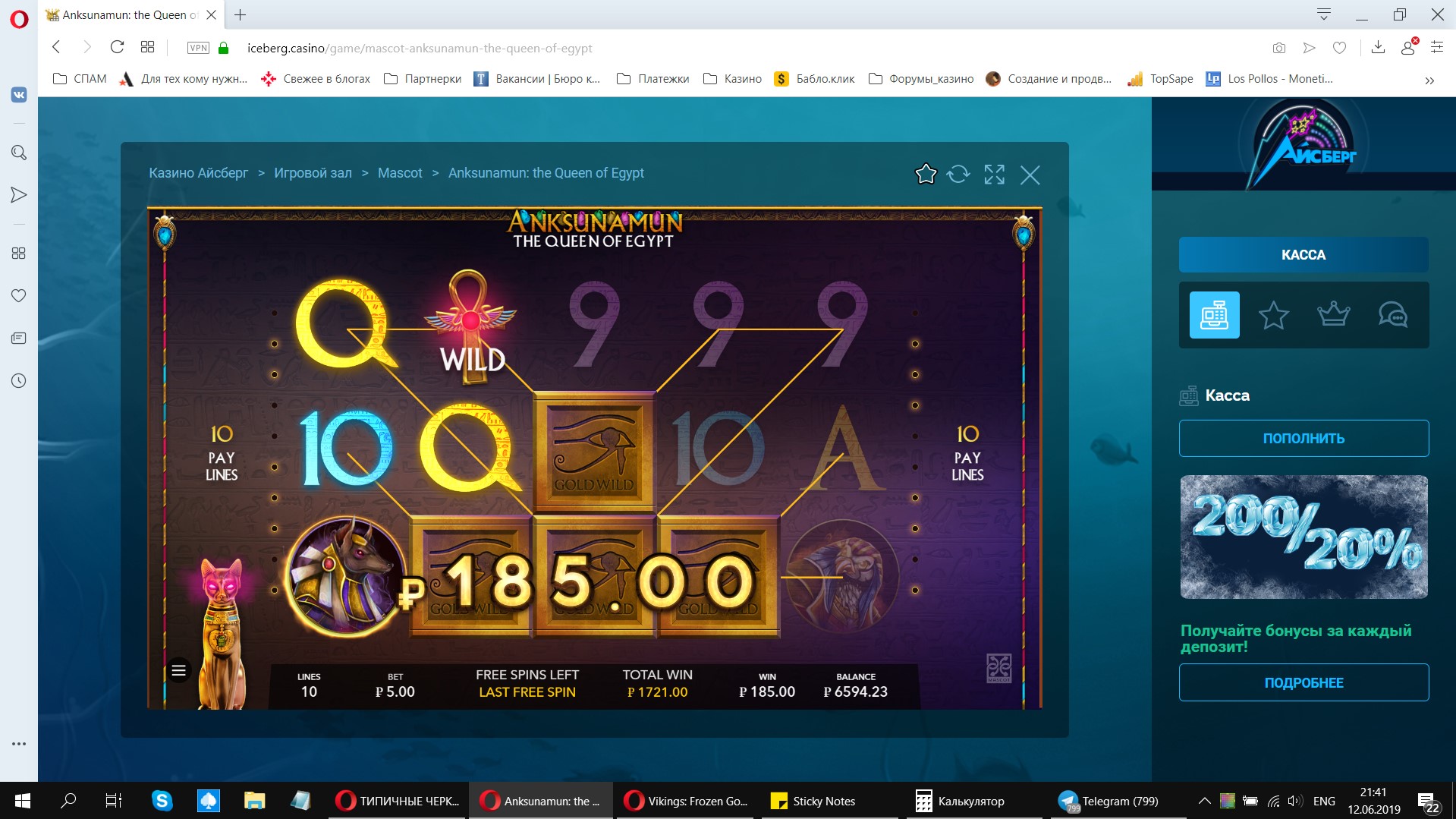Click the КАССА button

point(1303,255)
